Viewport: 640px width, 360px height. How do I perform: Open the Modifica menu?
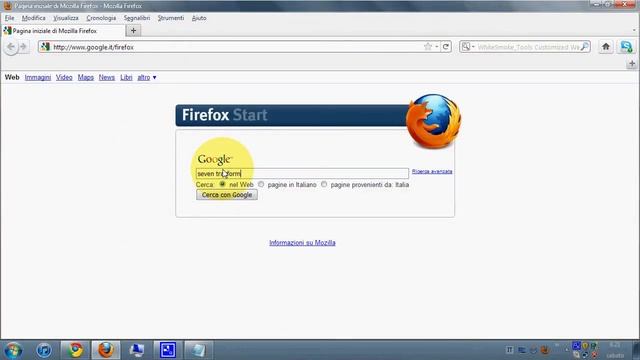coord(33,18)
